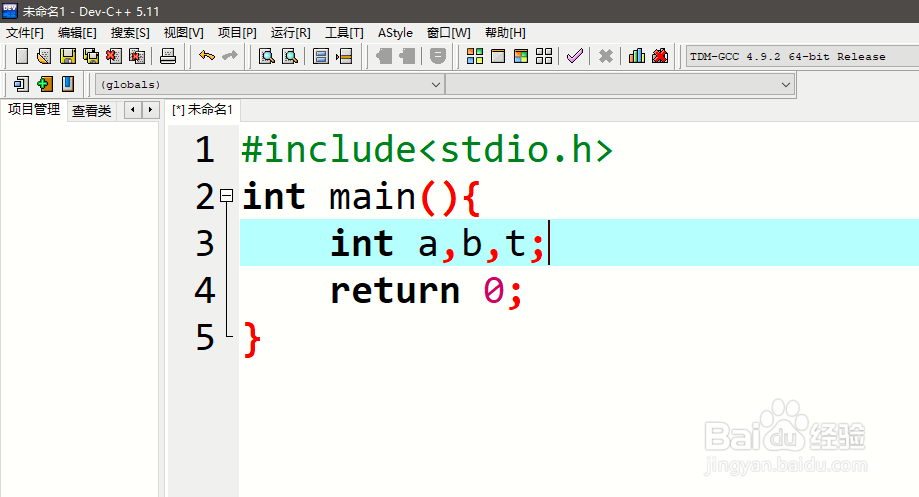The height and width of the screenshot is (497, 919).
Task: Click the Syntax Check checkmark icon
Action: tap(575, 56)
